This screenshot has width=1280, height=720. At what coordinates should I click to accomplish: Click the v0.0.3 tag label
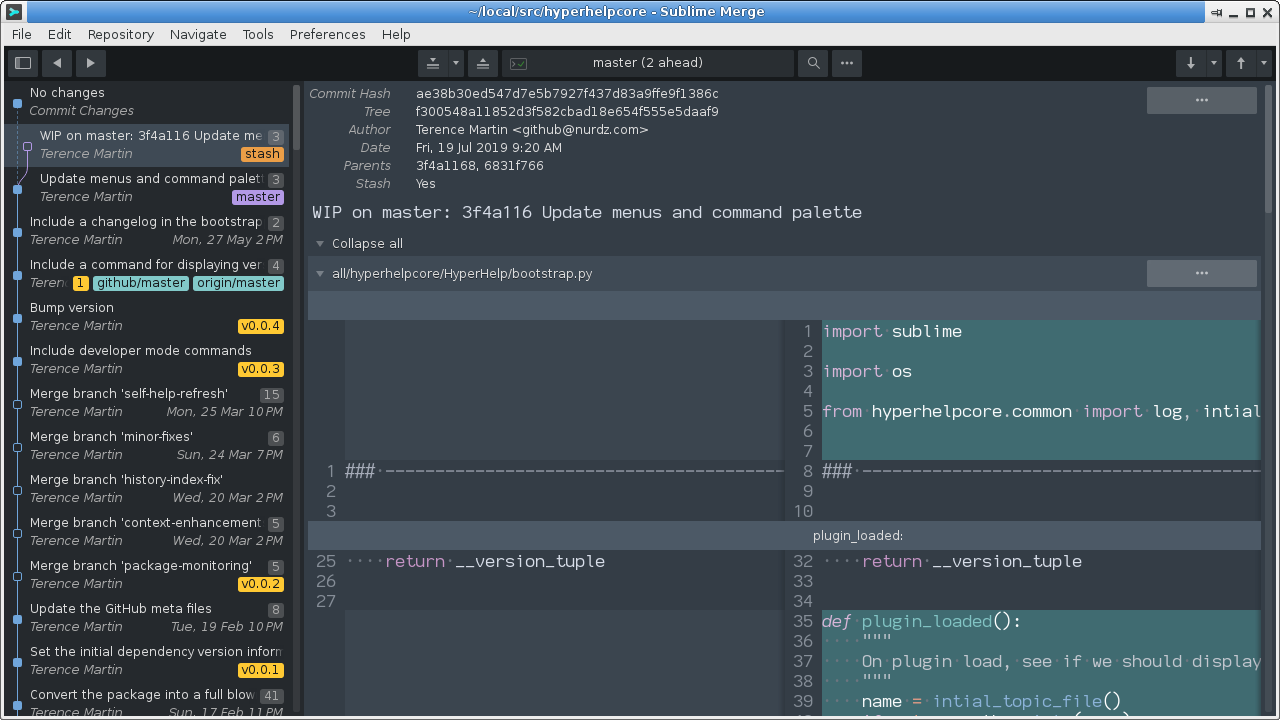pos(261,369)
